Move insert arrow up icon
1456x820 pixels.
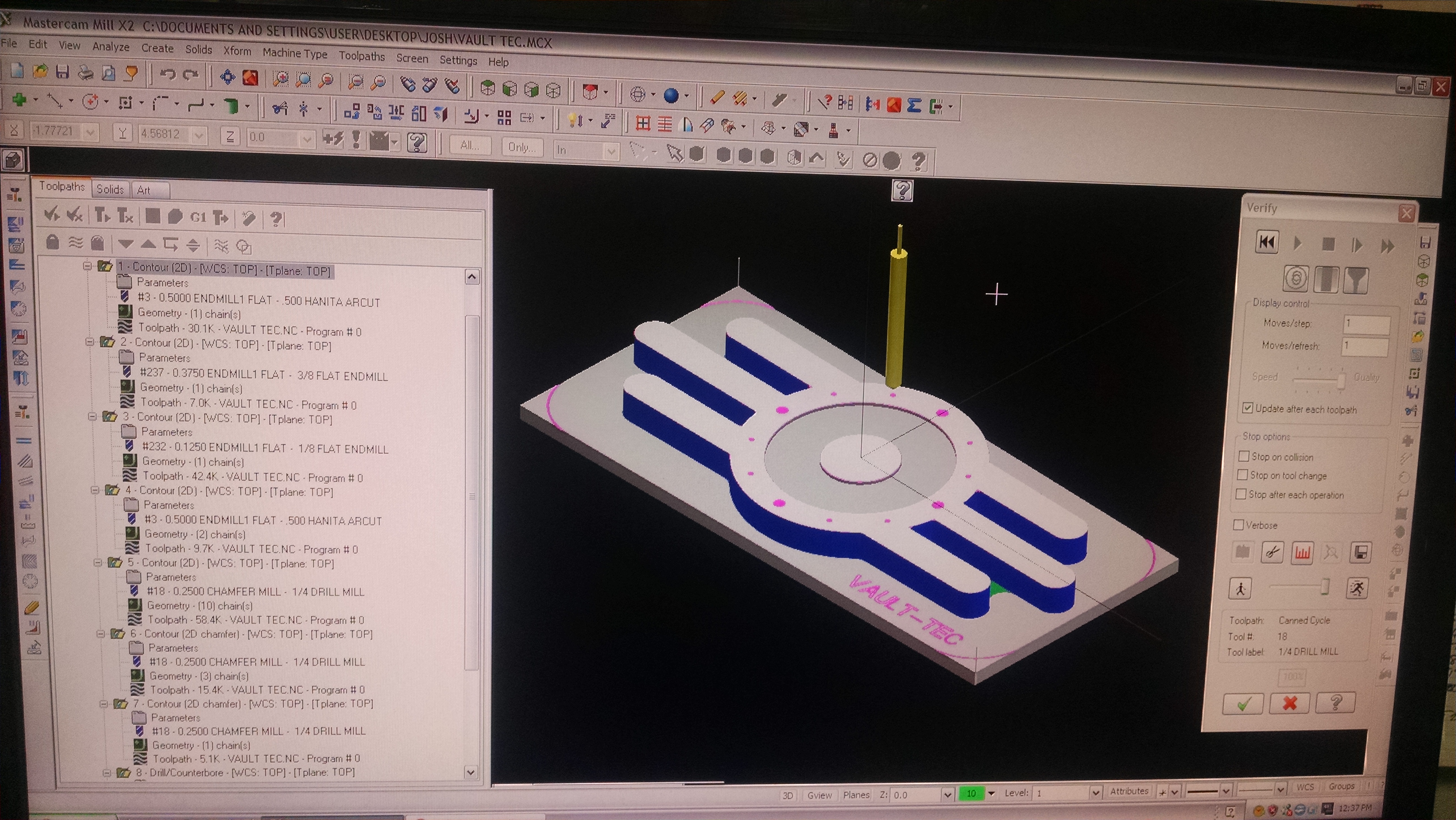click(x=148, y=244)
